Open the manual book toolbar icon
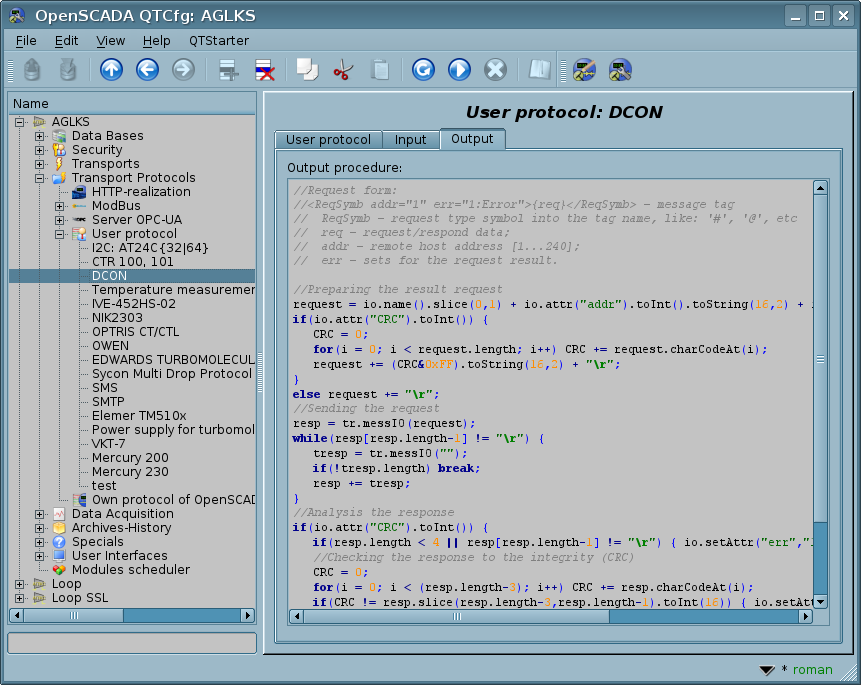Viewport: 861px width, 685px height. click(x=540, y=69)
